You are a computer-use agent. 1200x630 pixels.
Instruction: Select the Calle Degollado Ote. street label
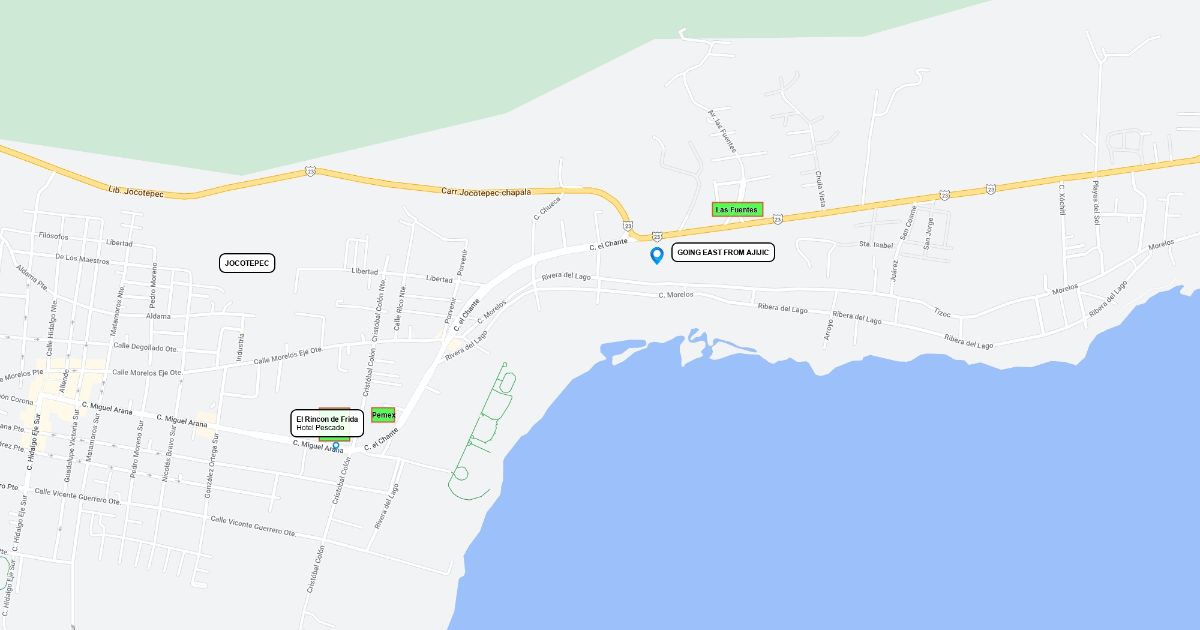(146, 346)
